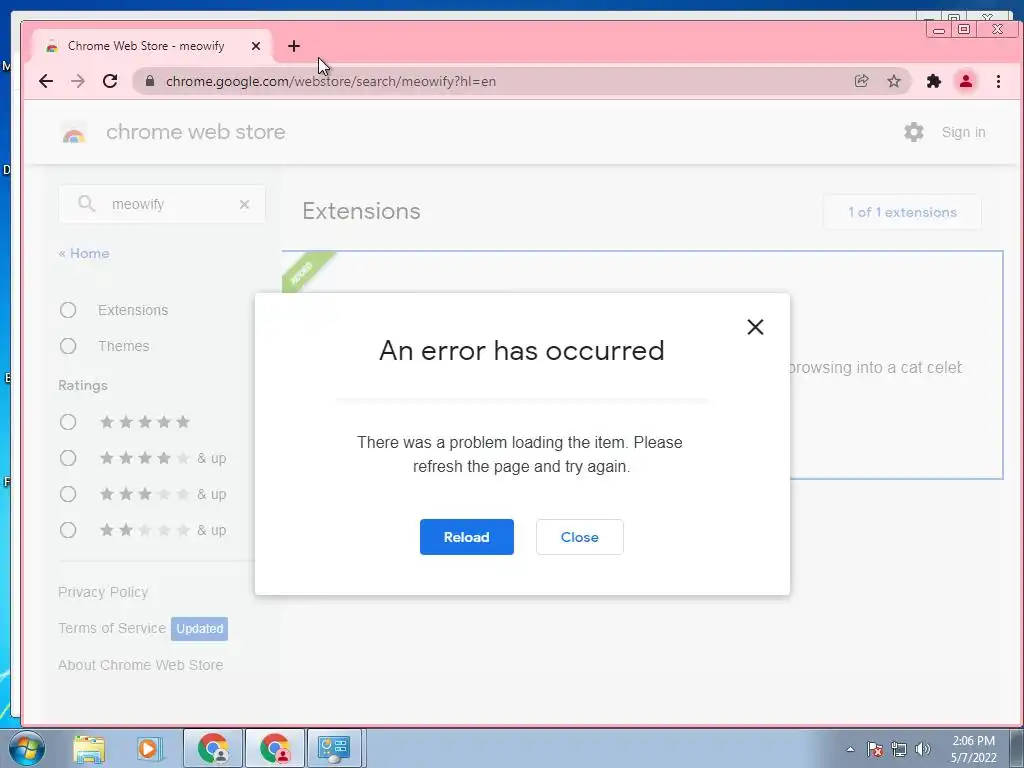Open Chrome three-dot menu
This screenshot has height=768, width=1024.
click(x=998, y=81)
